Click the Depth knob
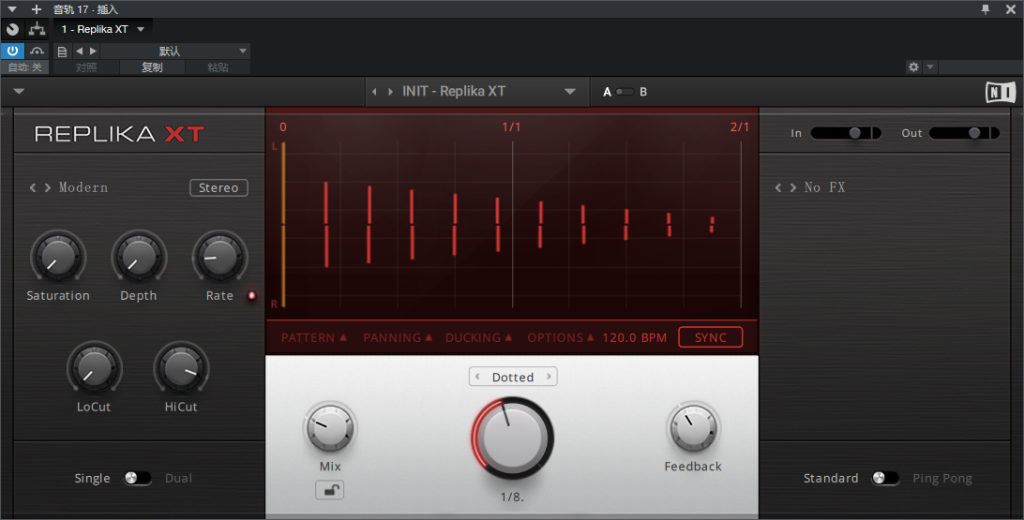The height and width of the screenshot is (520, 1024). pos(138,257)
